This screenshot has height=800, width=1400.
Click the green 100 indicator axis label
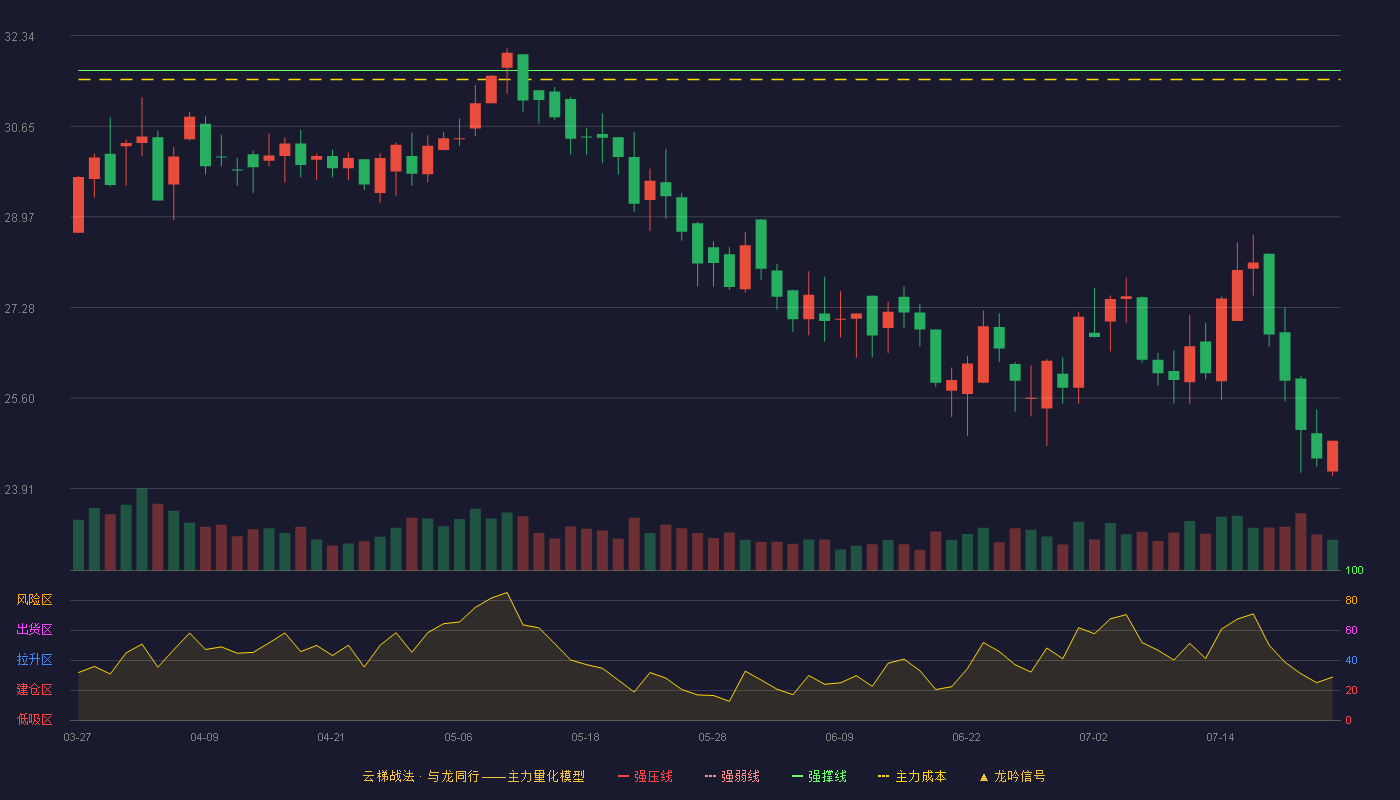1354,571
